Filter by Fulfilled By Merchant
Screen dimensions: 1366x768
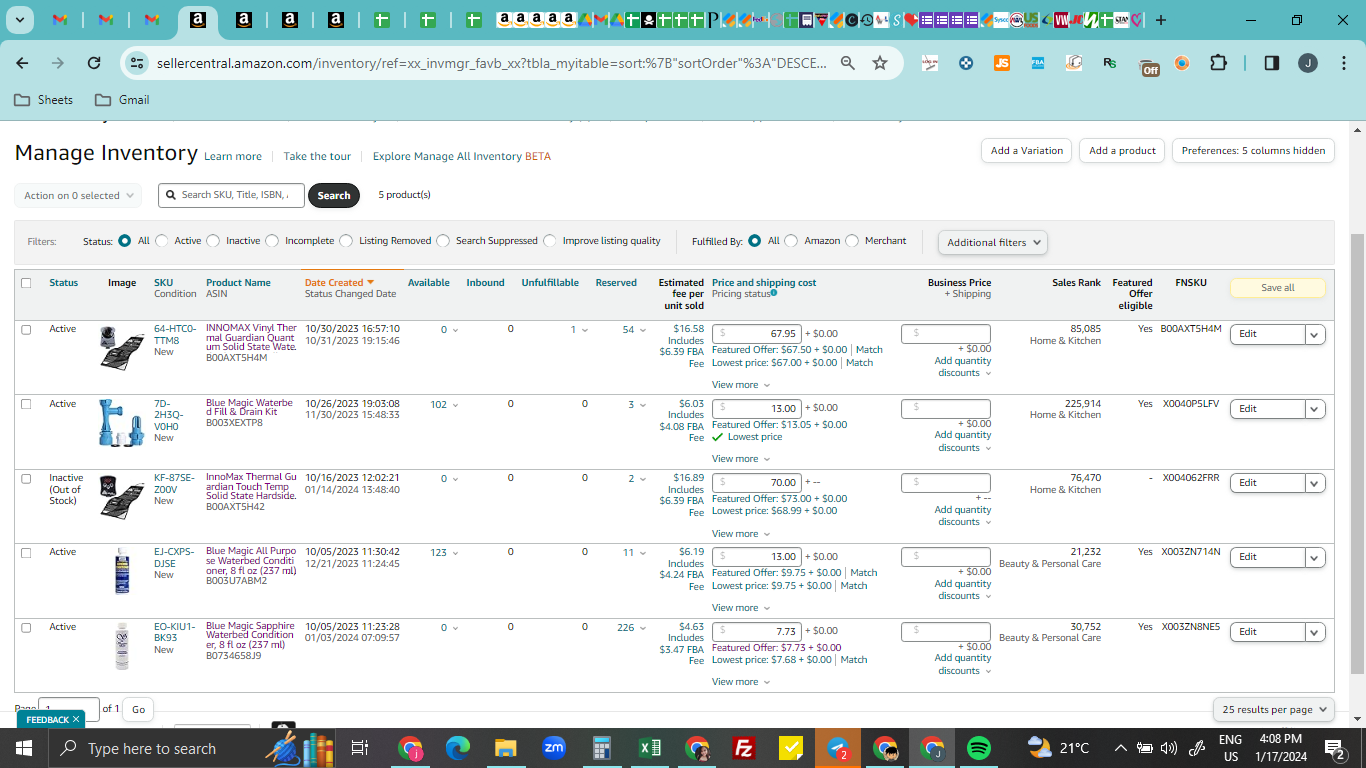point(852,241)
